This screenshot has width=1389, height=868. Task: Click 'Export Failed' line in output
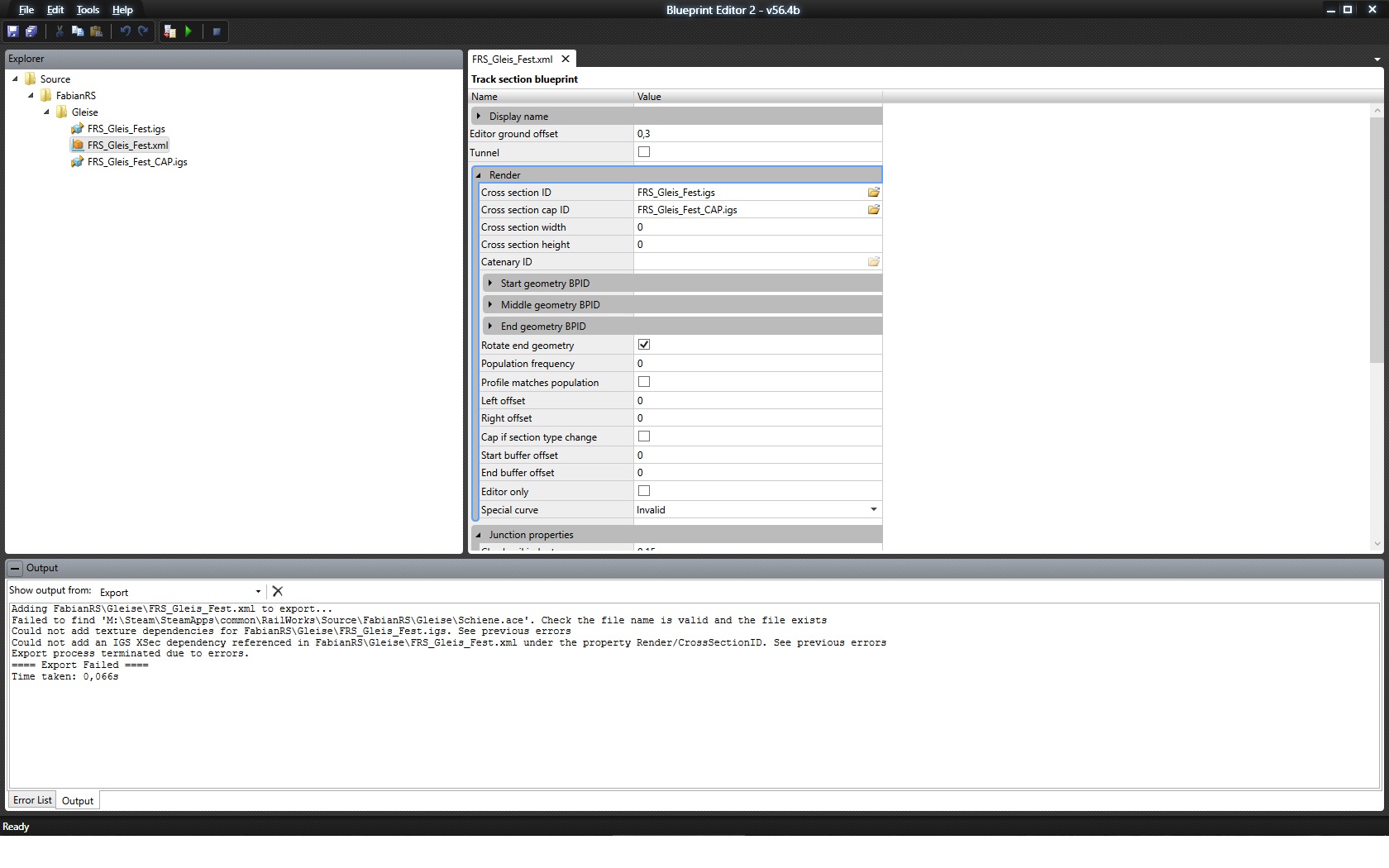click(x=80, y=665)
